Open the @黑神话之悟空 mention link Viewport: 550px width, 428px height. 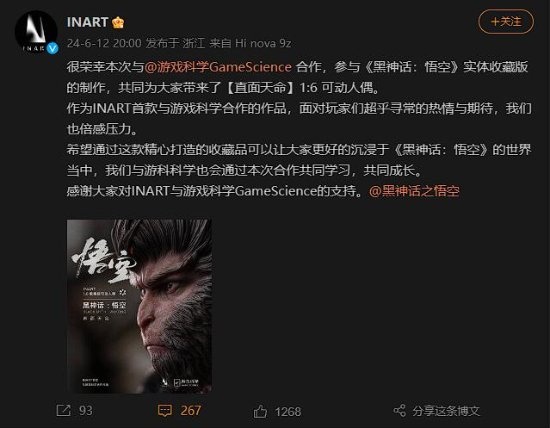click(414, 191)
